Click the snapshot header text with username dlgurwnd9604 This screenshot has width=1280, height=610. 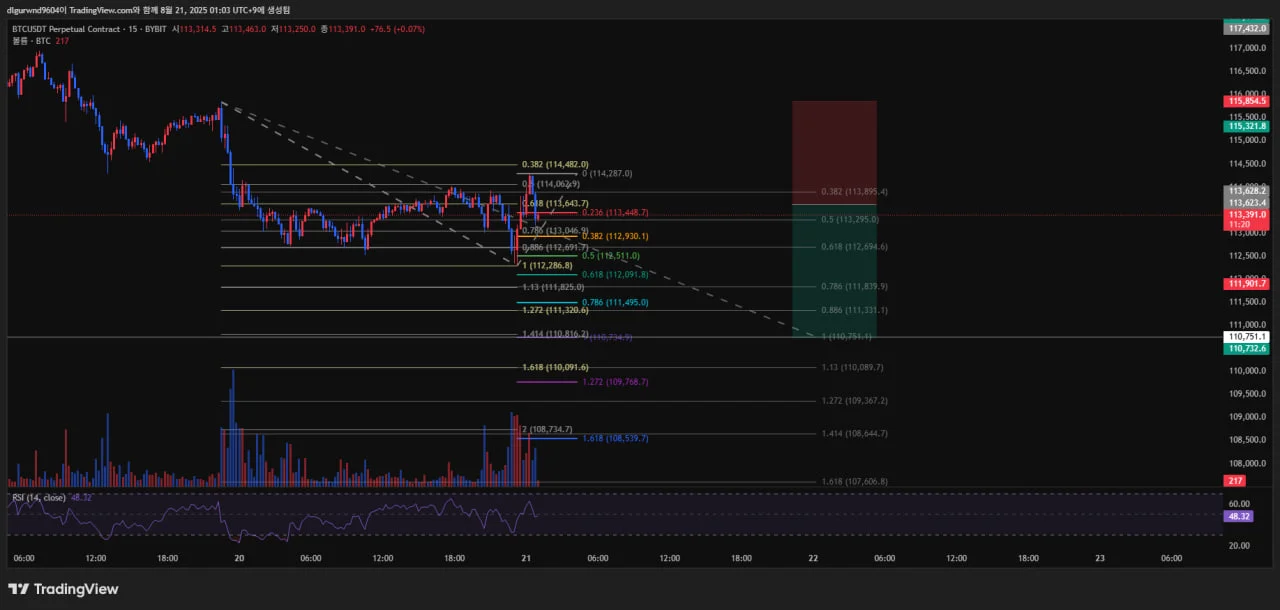tap(148, 9)
